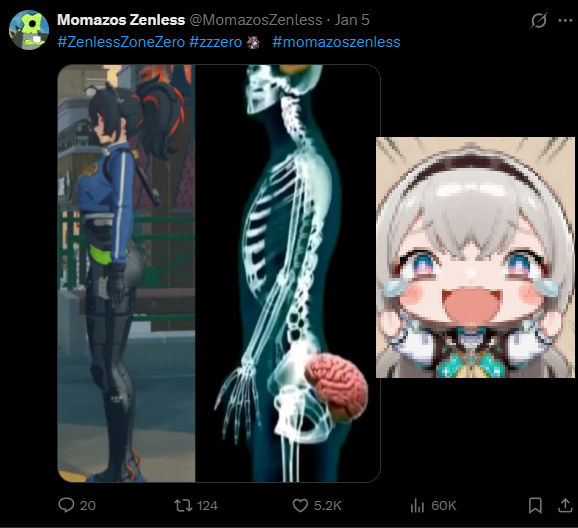Click the Grok explain icon
The image size is (578, 528).
[539, 20]
